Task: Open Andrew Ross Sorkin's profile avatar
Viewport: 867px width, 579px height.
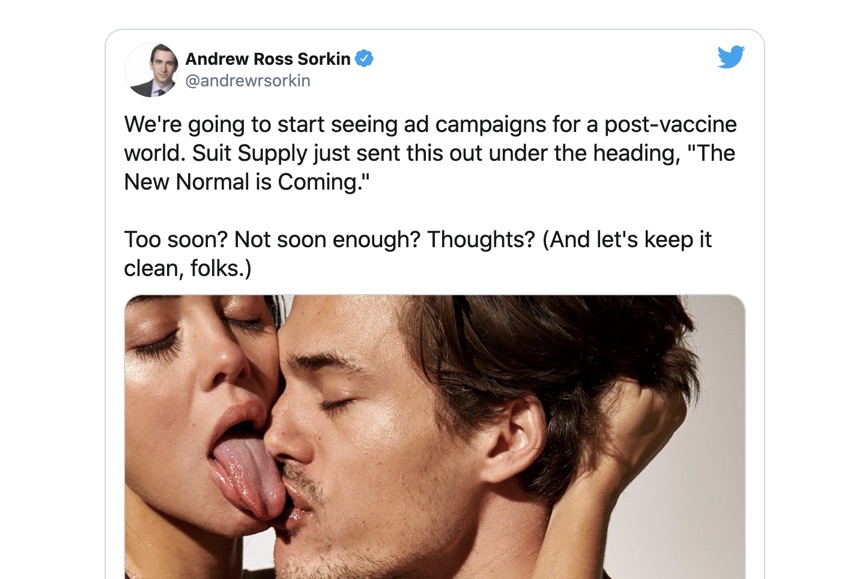Action: [152, 70]
